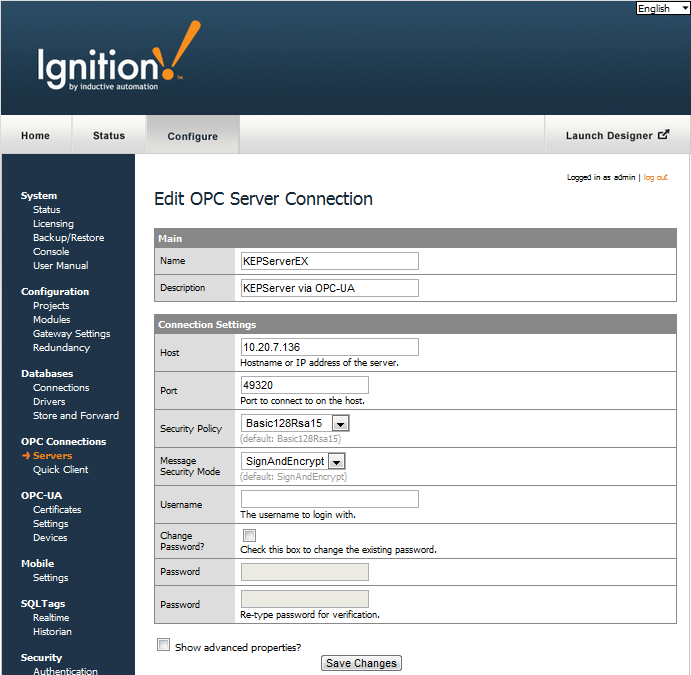
Task: Select Servers under OPC Connections
Action: (x=52, y=456)
